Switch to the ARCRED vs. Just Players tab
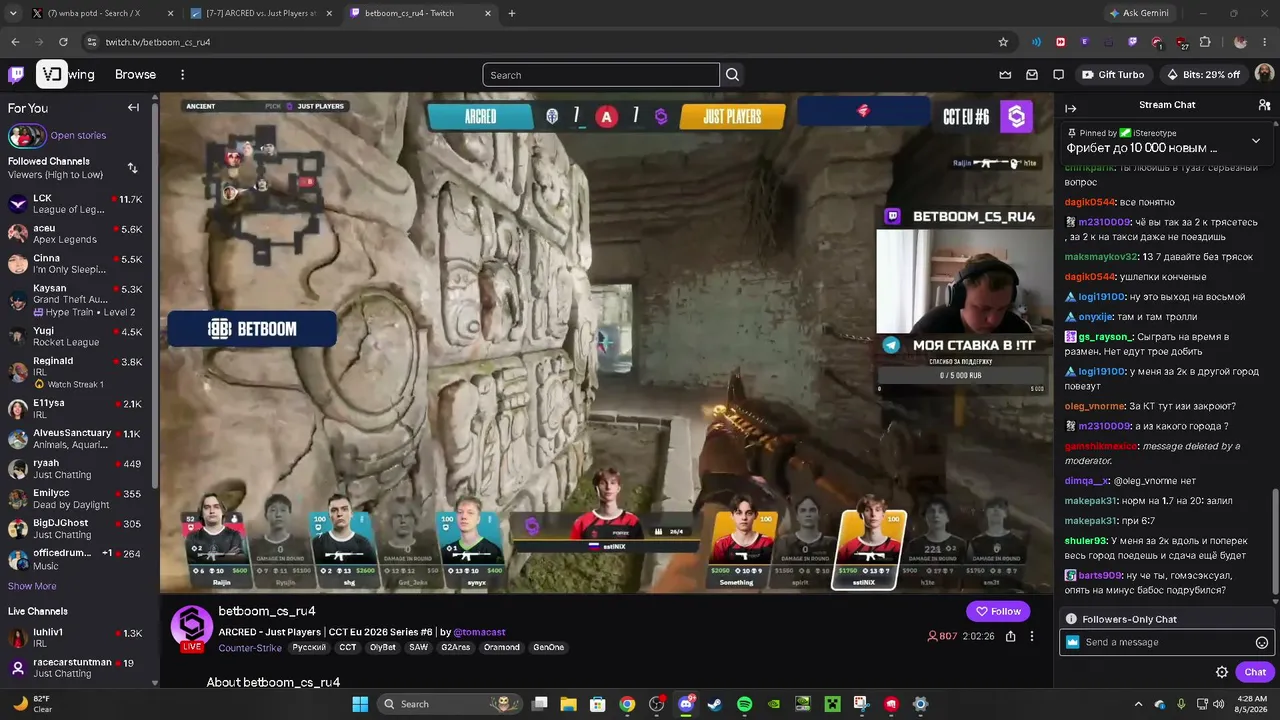The image size is (1280, 720). point(262,13)
